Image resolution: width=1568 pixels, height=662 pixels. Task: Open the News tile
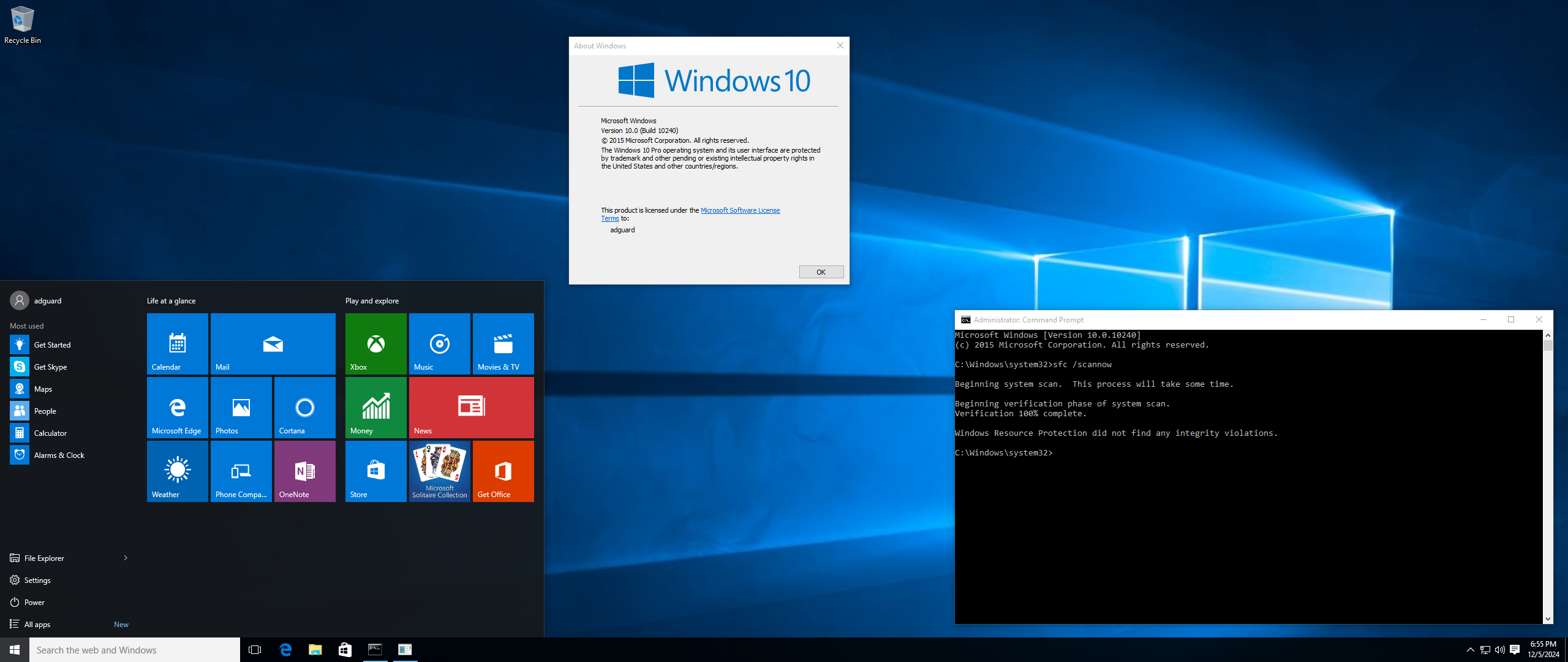(x=472, y=408)
